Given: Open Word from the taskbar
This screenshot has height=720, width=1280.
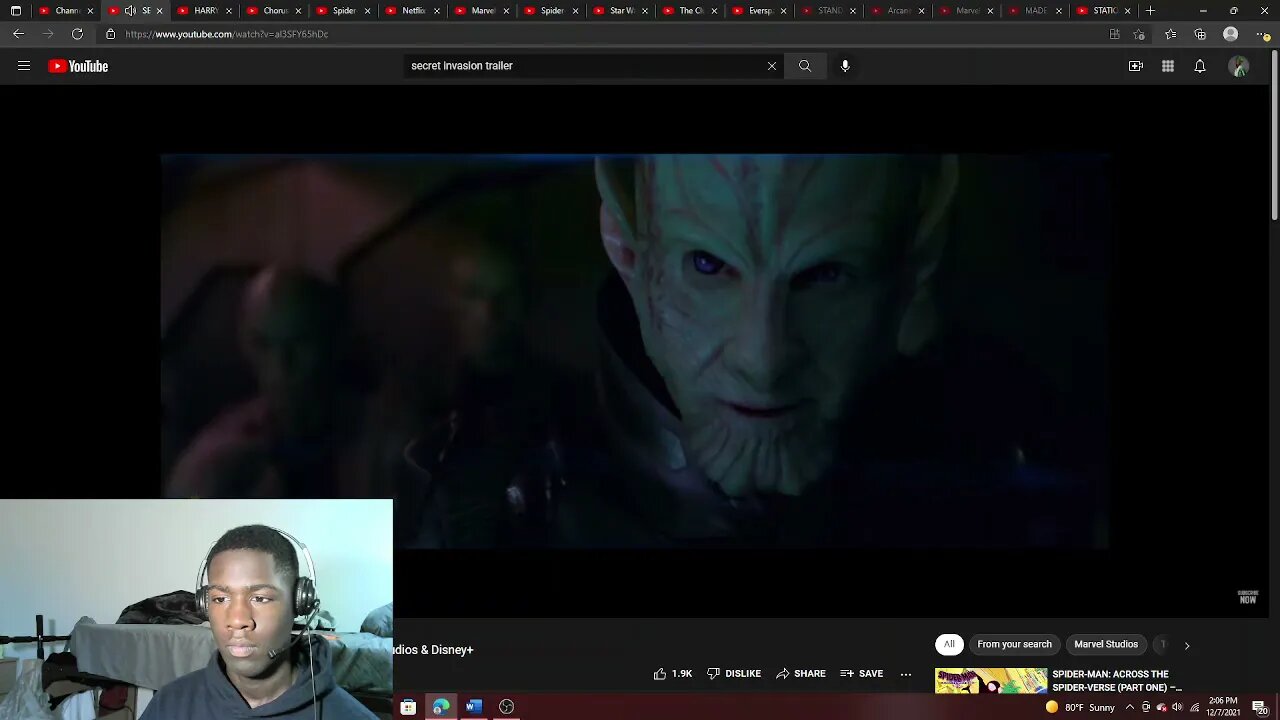Looking at the screenshot, I should click(474, 707).
